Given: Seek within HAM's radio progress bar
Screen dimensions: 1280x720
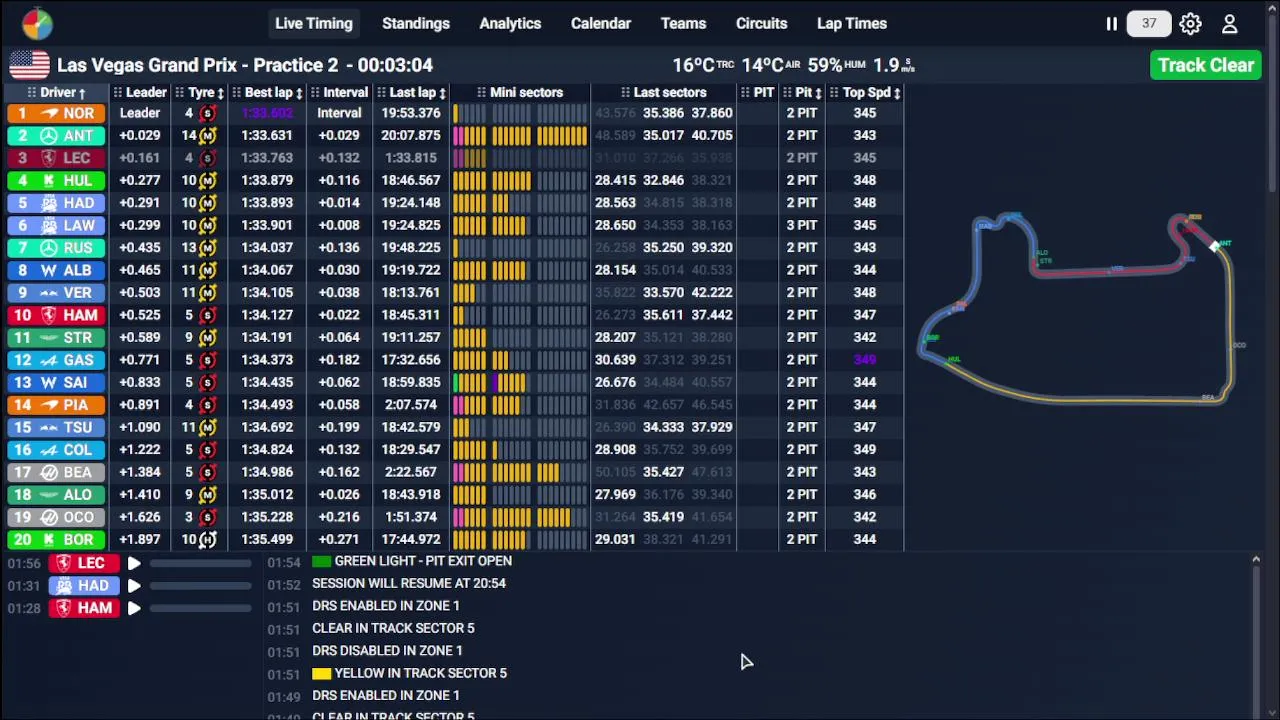Looking at the screenshot, I should (201, 608).
